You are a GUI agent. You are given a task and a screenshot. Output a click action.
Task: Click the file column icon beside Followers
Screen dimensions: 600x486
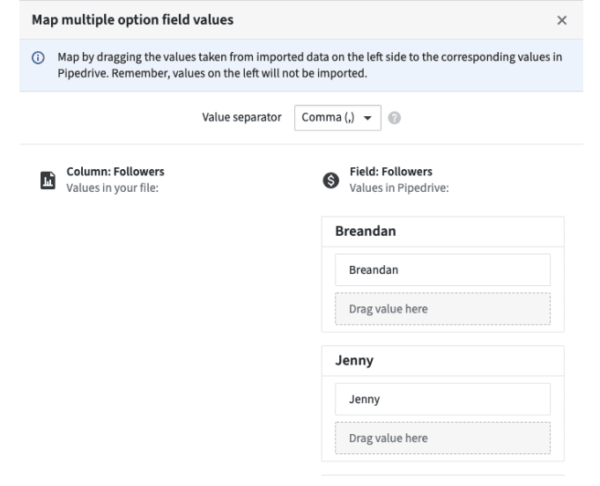click(48, 180)
